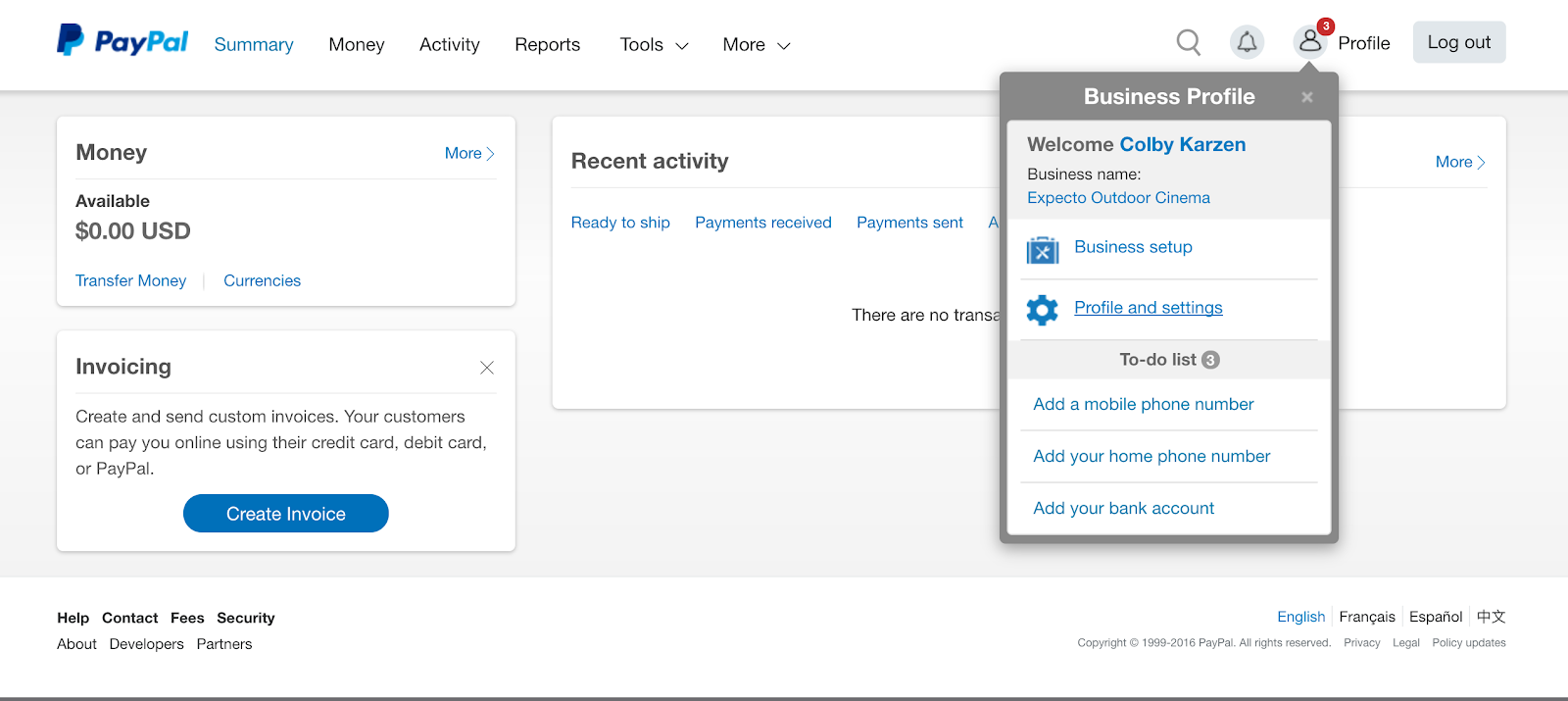
Task: Select the Payments received filter
Action: click(x=763, y=223)
